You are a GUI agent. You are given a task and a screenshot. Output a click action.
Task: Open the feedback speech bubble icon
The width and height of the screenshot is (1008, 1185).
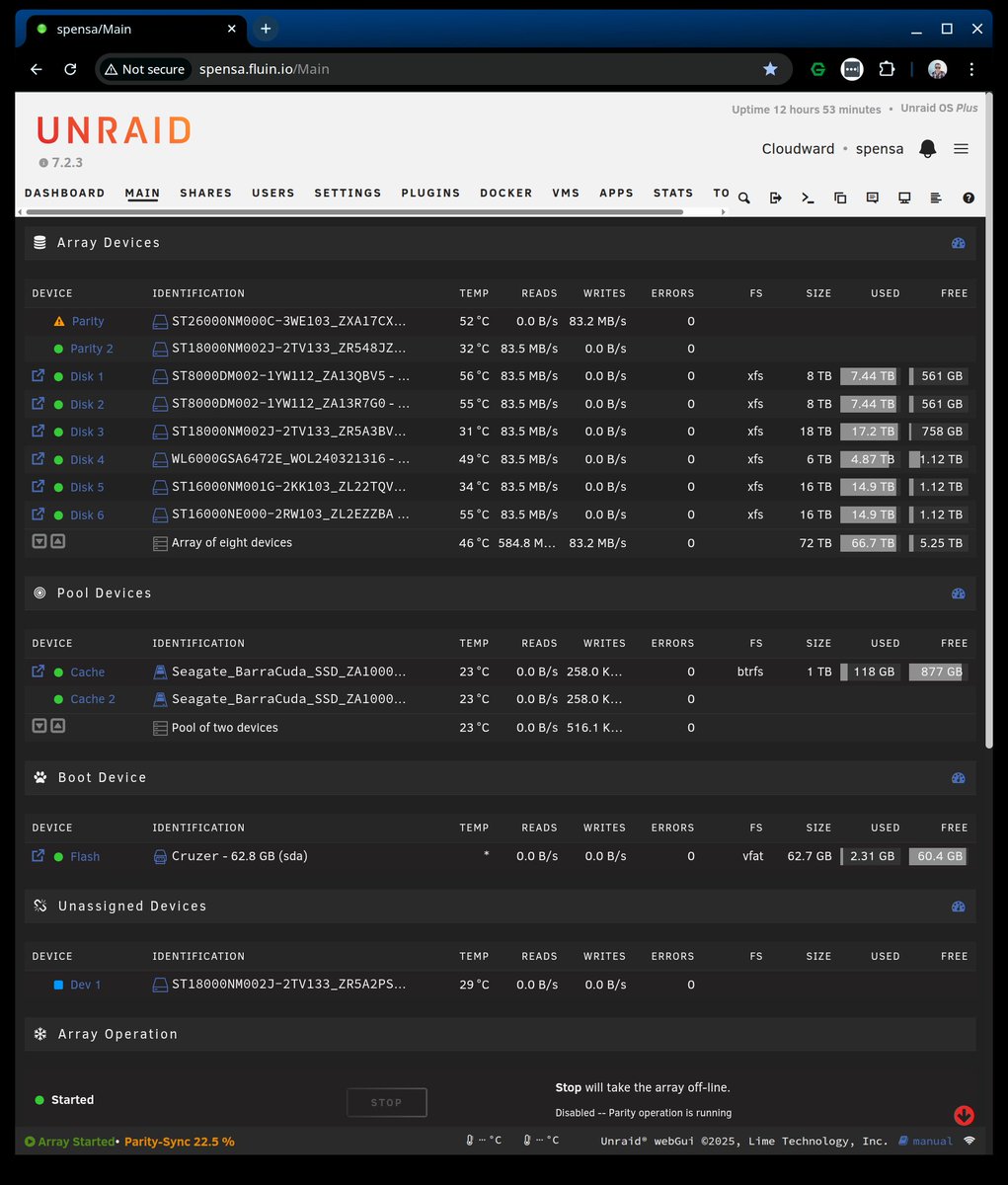(872, 197)
